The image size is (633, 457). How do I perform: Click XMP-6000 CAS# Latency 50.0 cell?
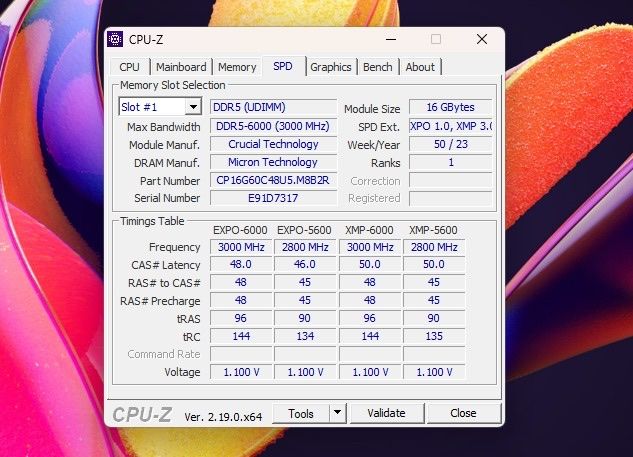click(370, 264)
